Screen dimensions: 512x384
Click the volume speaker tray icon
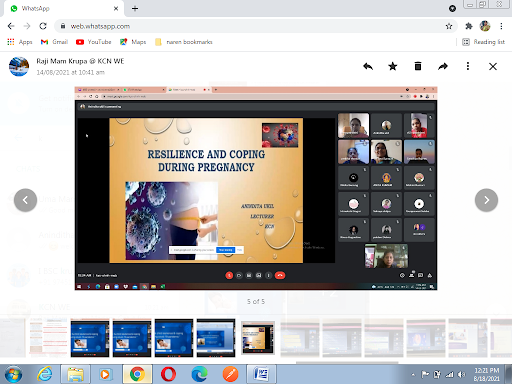click(x=462, y=375)
